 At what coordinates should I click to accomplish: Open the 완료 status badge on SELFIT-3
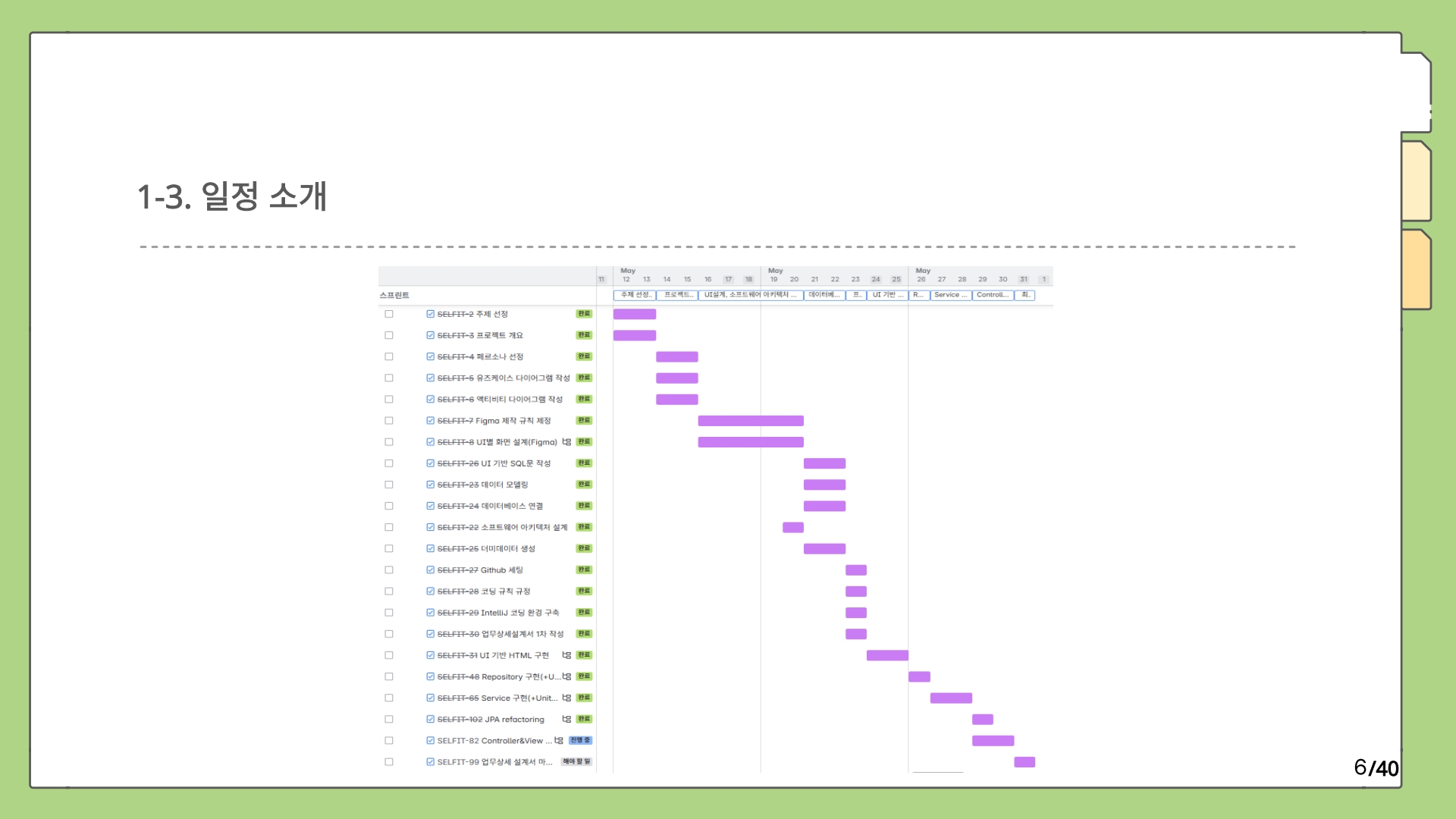[584, 335]
